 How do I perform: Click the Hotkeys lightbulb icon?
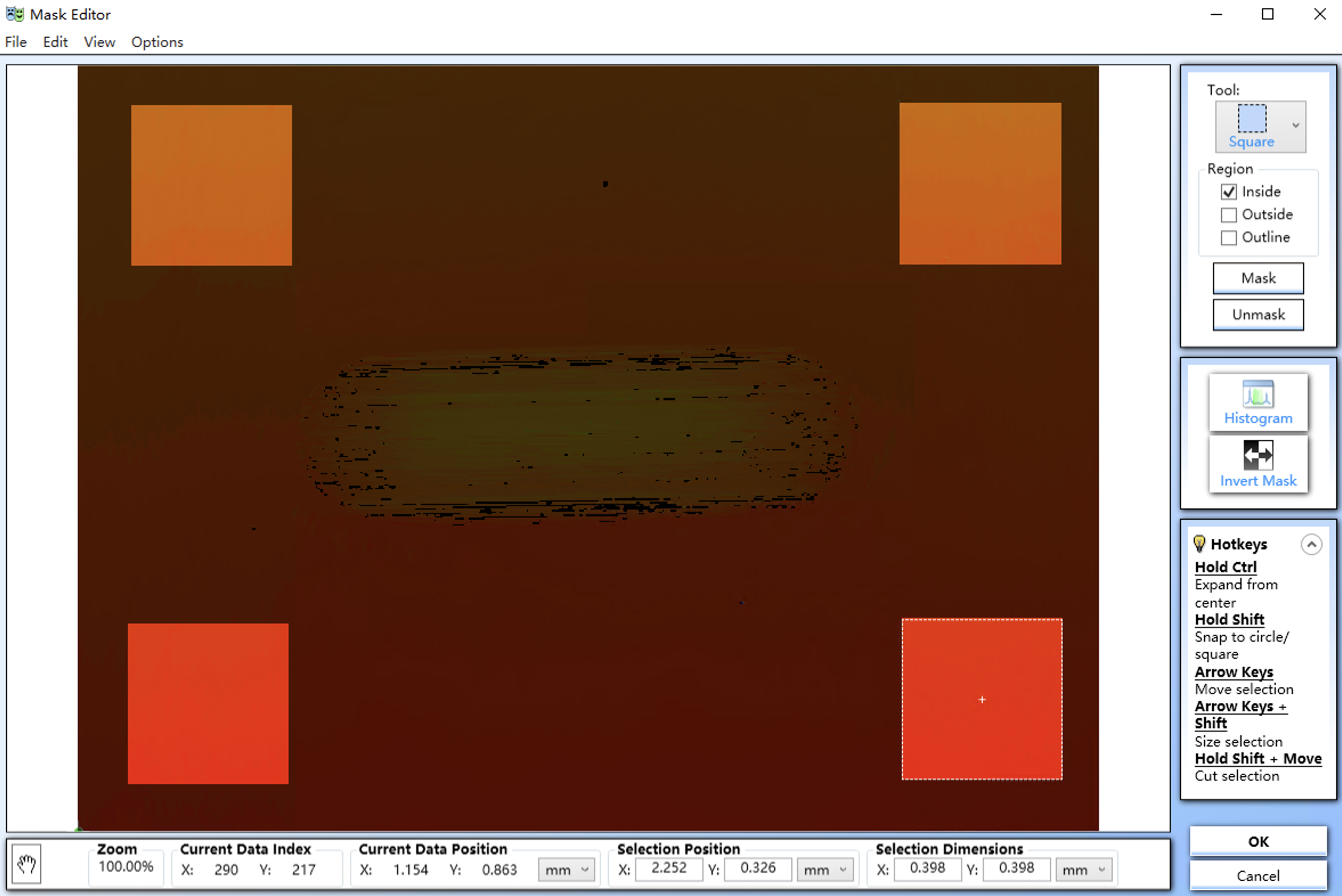pos(1198,543)
